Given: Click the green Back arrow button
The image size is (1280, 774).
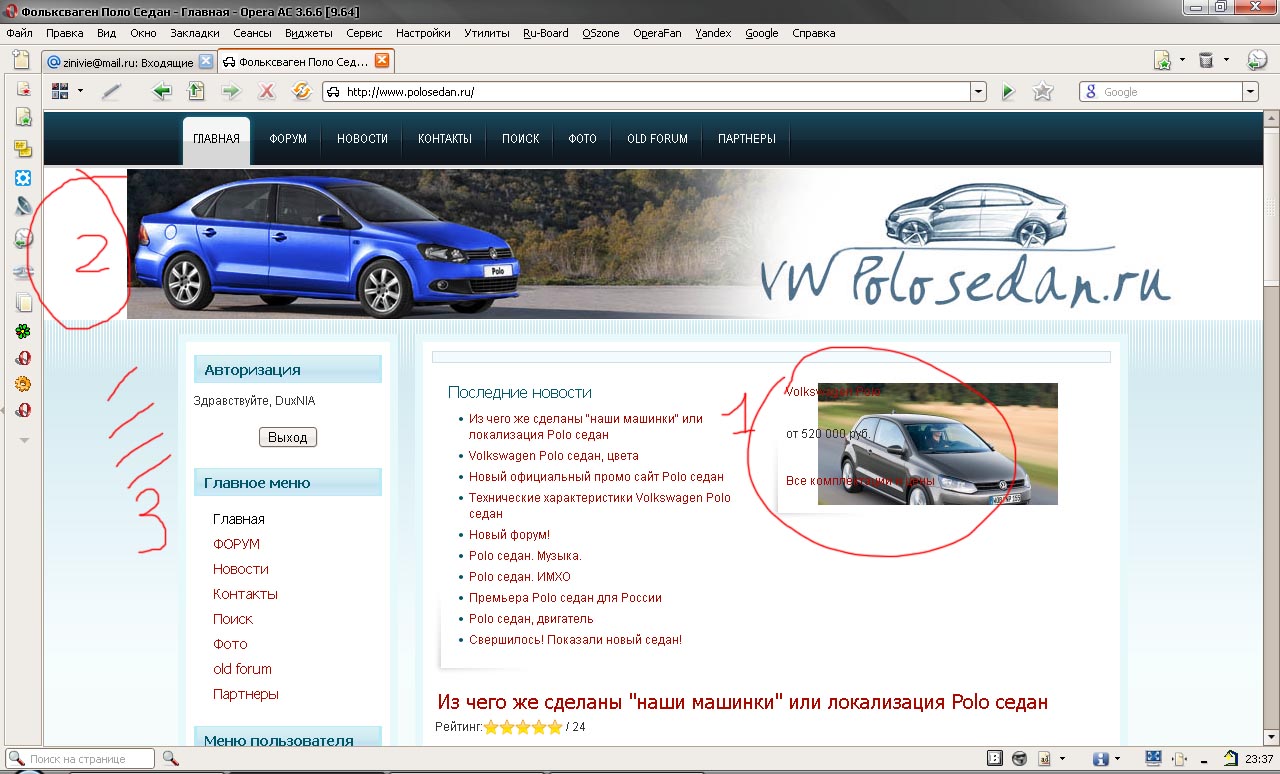Looking at the screenshot, I should tap(162, 92).
